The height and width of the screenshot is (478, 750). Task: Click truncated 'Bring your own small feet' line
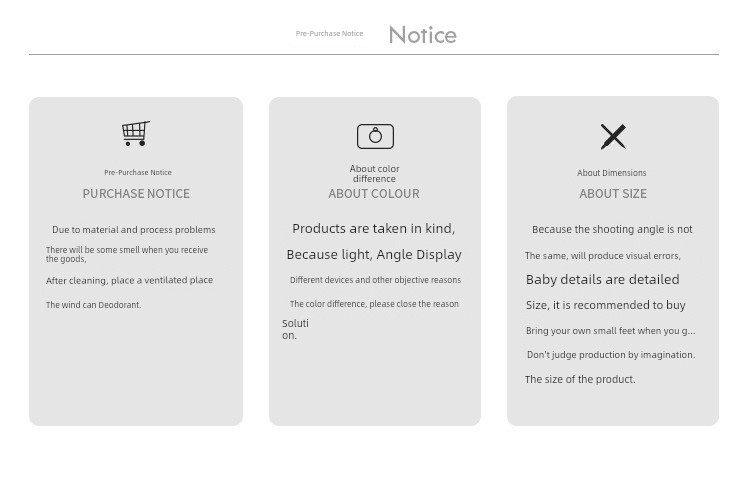610,331
